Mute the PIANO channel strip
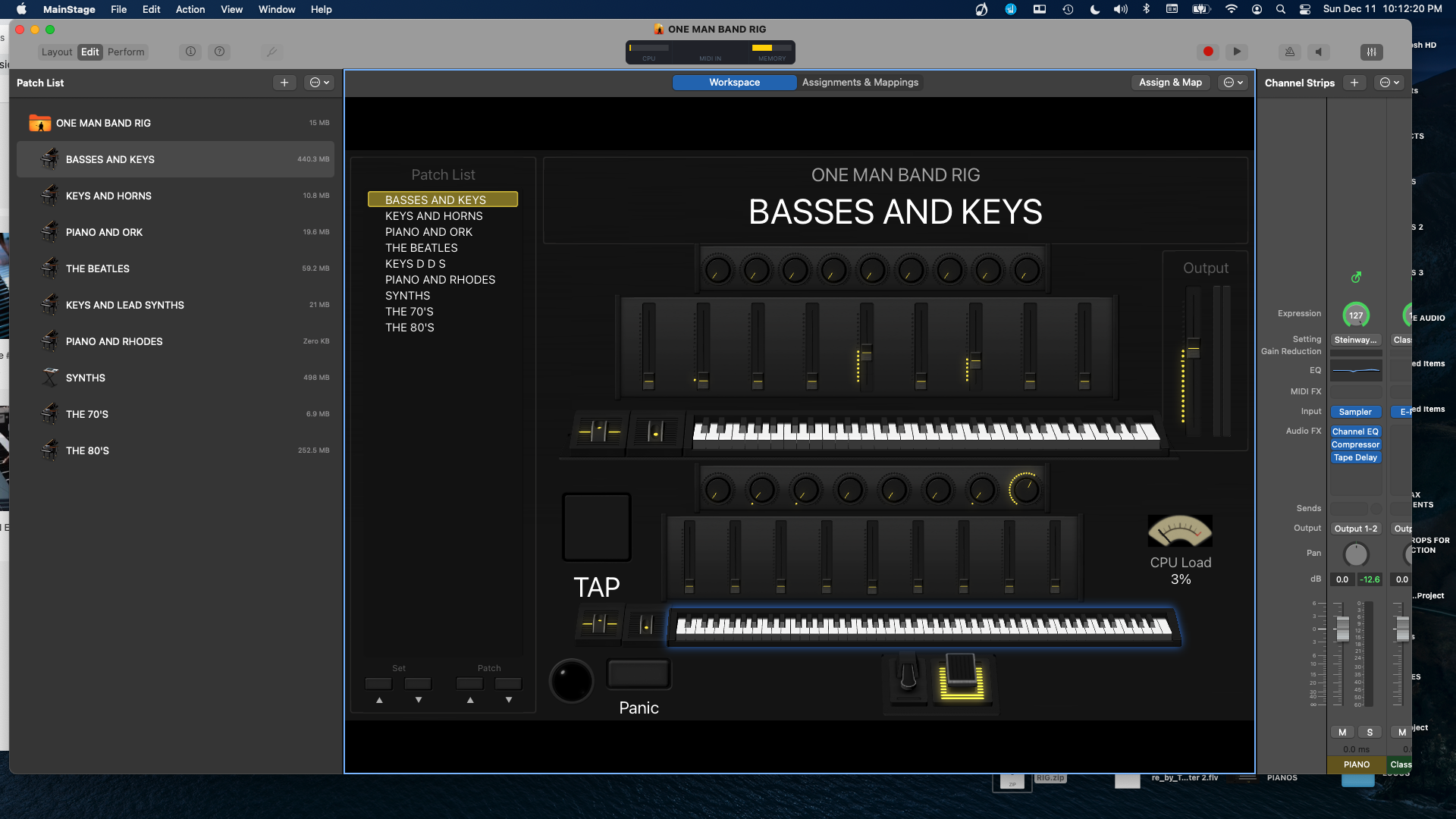Image resolution: width=1456 pixels, height=819 pixels. pyautogui.click(x=1342, y=732)
